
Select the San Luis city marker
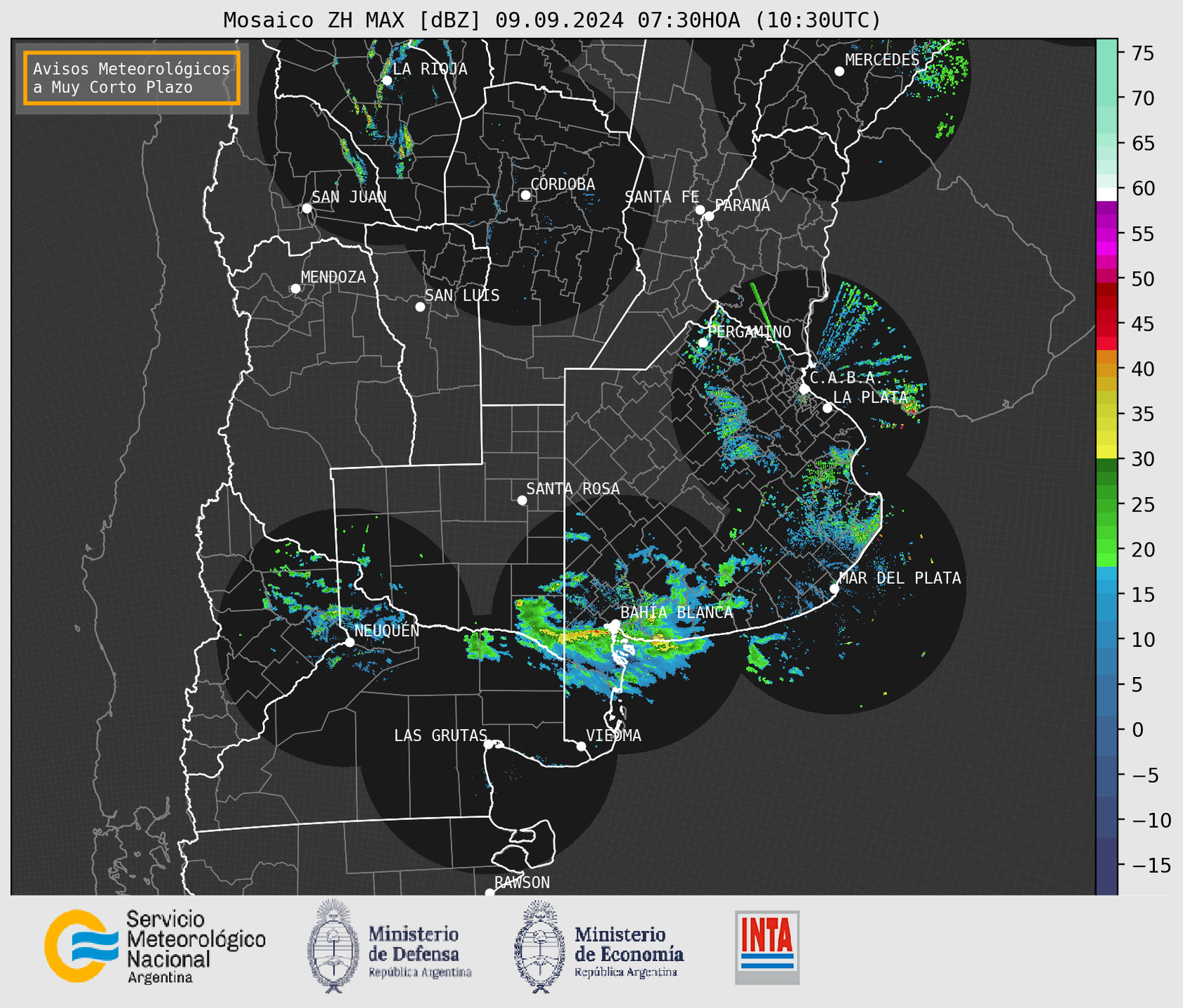pyautogui.click(x=420, y=307)
